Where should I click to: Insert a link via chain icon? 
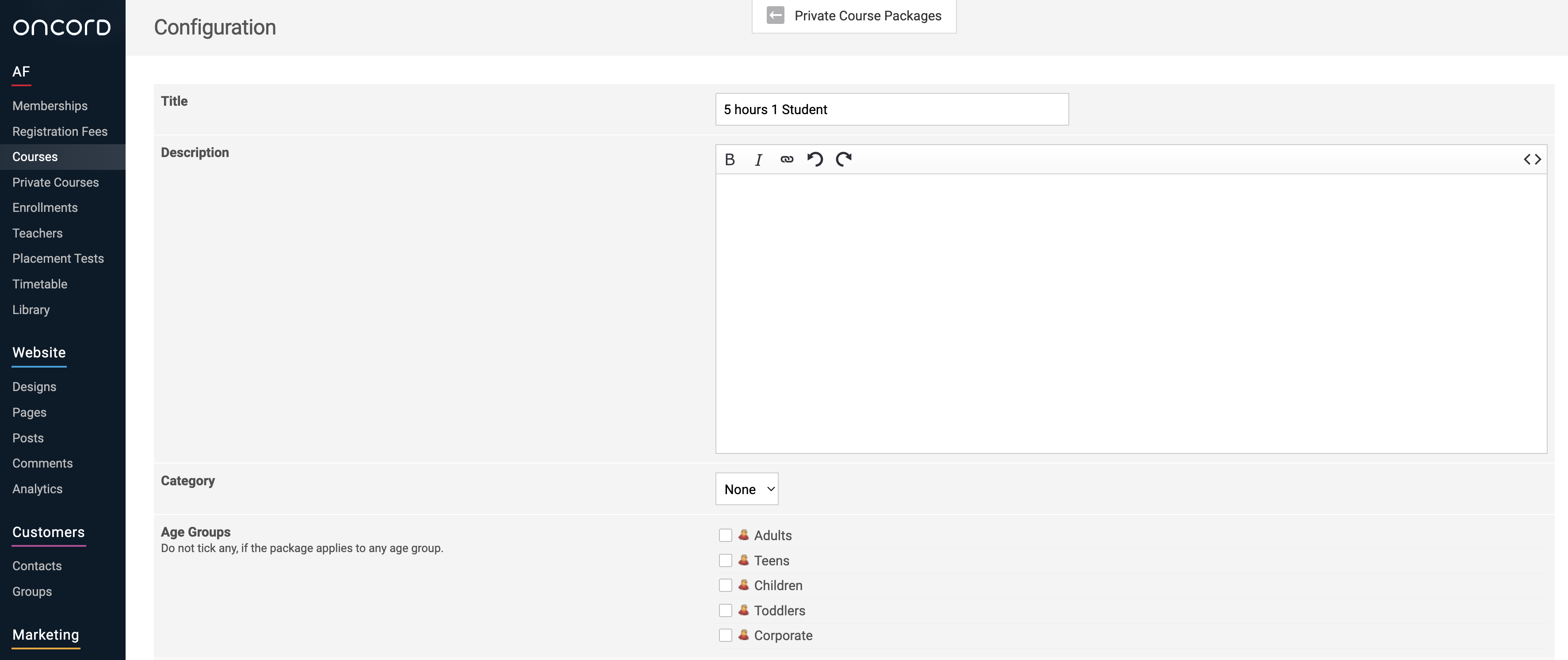click(x=787, y=160)
